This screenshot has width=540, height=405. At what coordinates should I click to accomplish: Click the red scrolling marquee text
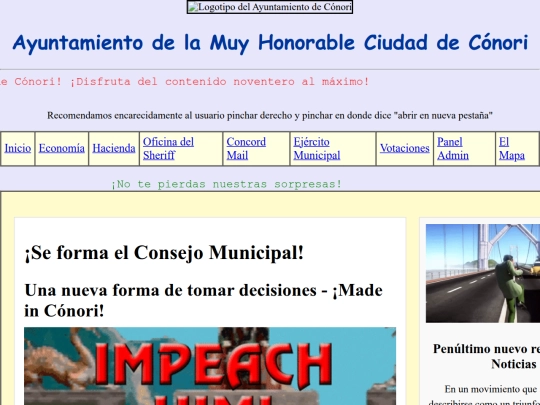click(x=185, y=82)
